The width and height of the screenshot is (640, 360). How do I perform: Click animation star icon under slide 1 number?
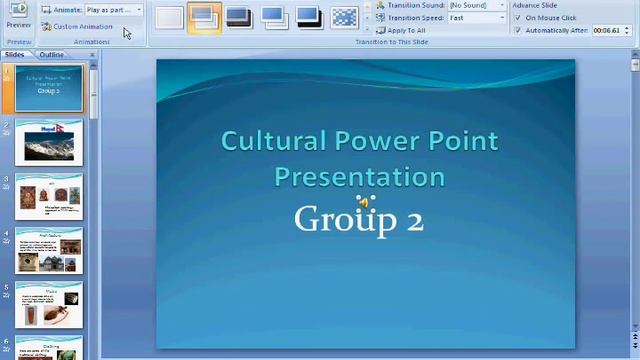pyautogui.click(x=7, y=78)
